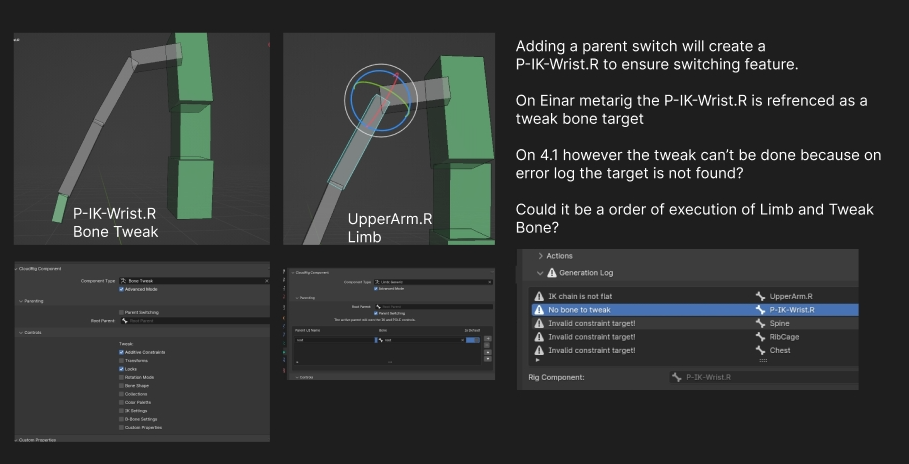Clear the Limb component type

(x=490, y=282)
